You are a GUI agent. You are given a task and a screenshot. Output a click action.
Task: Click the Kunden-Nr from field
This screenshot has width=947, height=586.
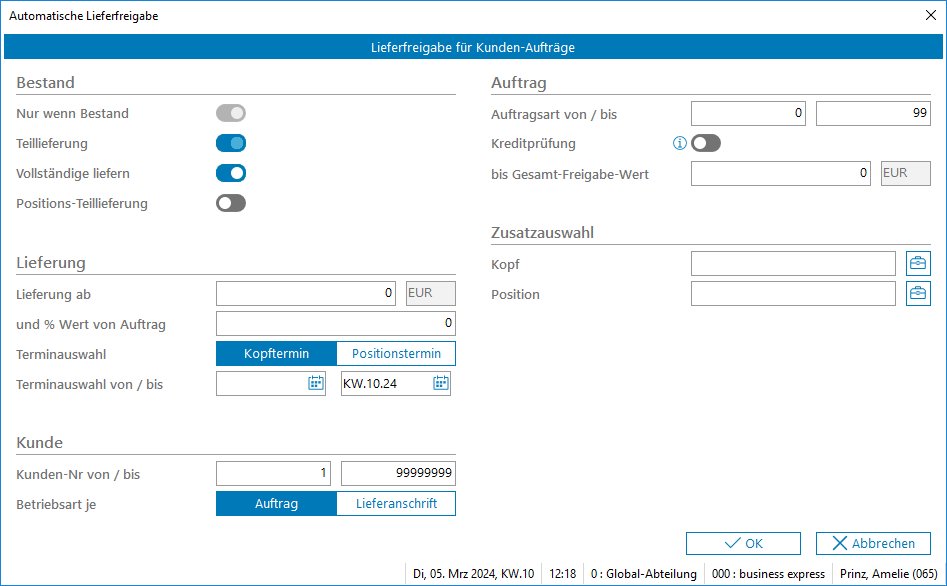coord(276,474)
